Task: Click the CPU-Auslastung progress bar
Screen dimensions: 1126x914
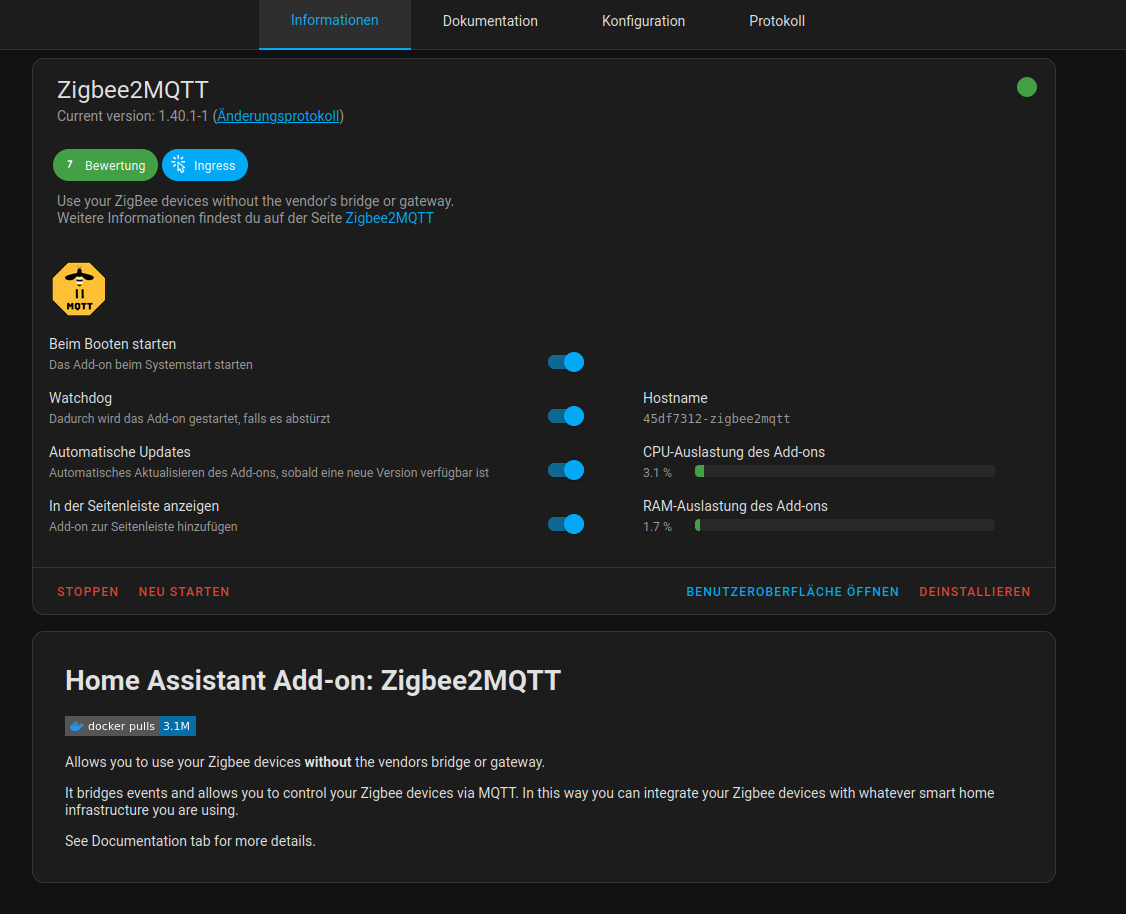Action: coord(843,470)
